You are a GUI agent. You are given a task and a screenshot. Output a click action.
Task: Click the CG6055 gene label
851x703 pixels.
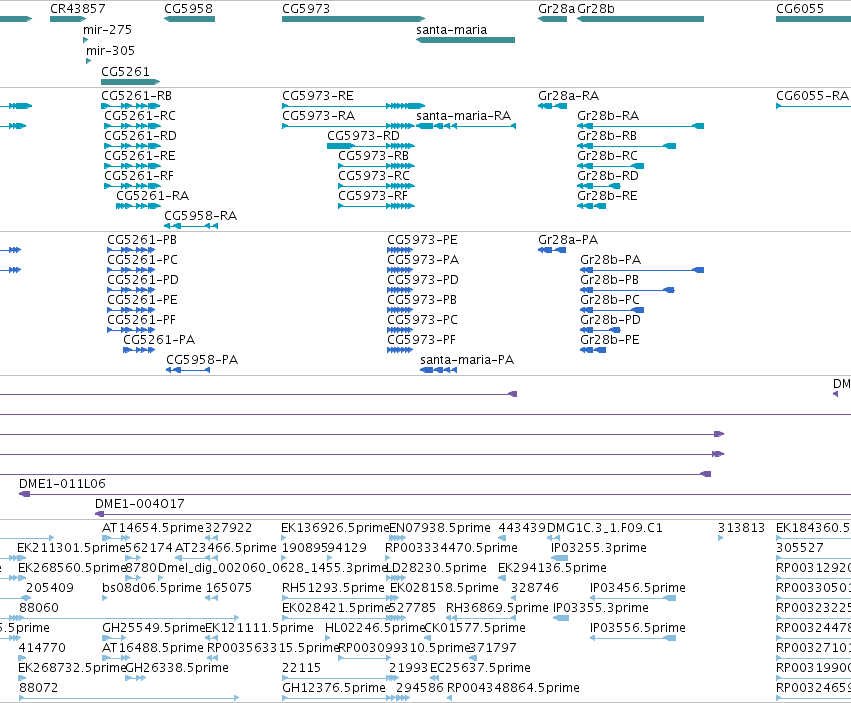pyautogui.click(x=800, y=9)
